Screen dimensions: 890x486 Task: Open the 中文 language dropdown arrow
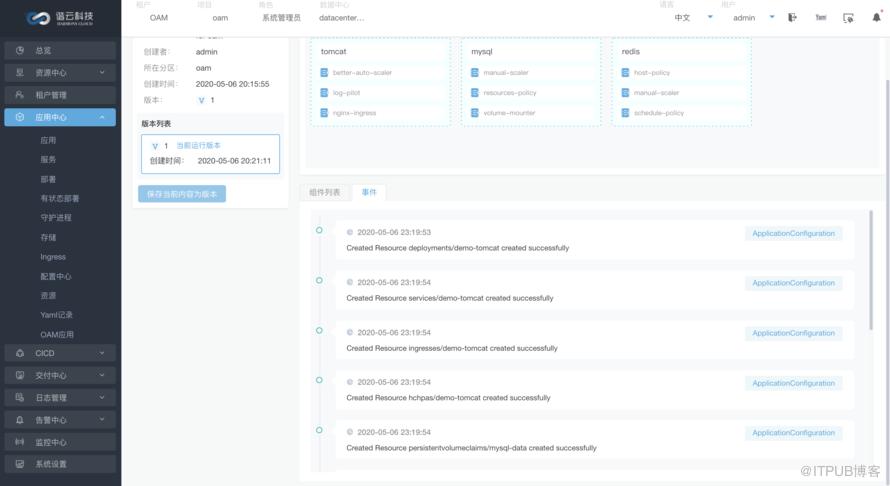[x=710, y=17]
